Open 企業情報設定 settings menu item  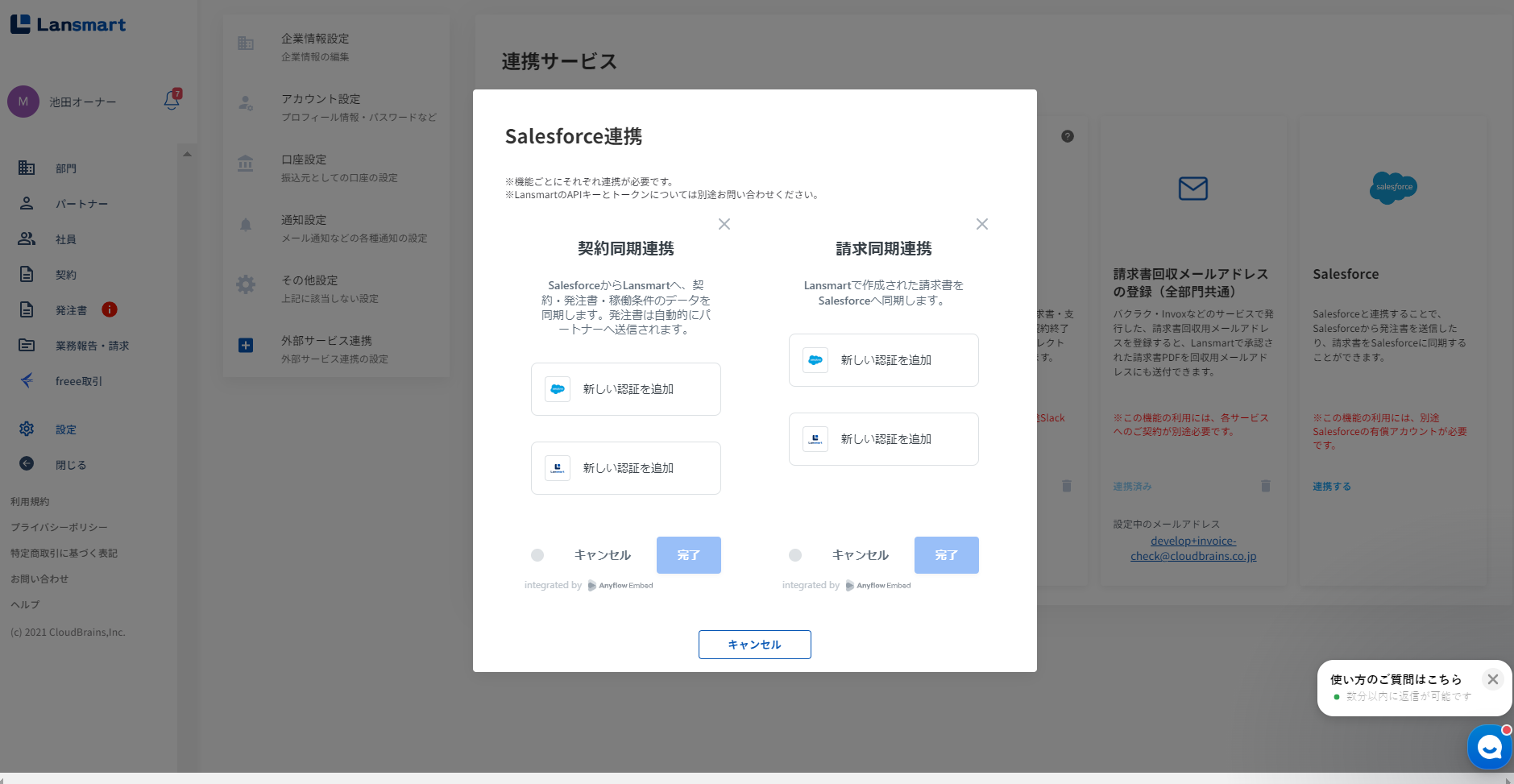click(337, 47)
